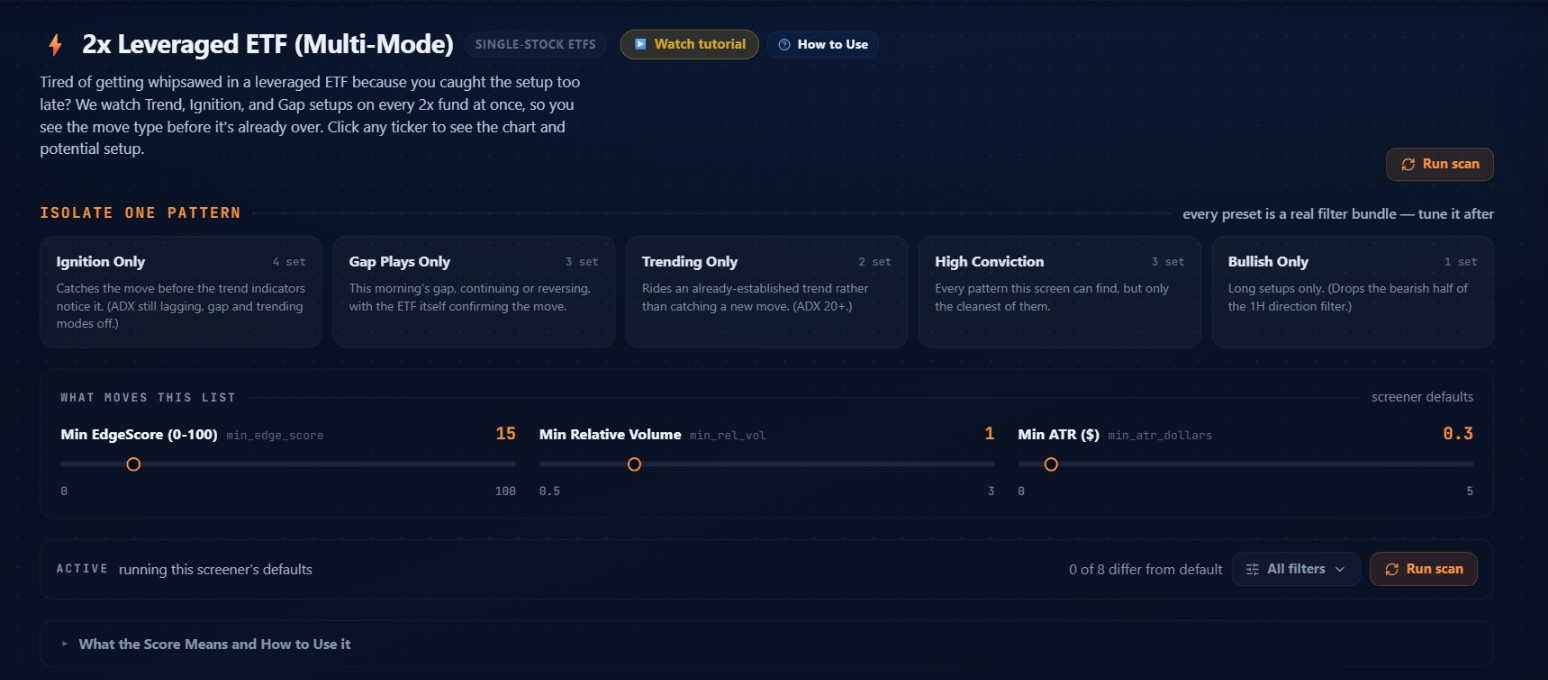
Task: Click the min_atr_dollars parameter label
Action: (x=1160, y=435)
